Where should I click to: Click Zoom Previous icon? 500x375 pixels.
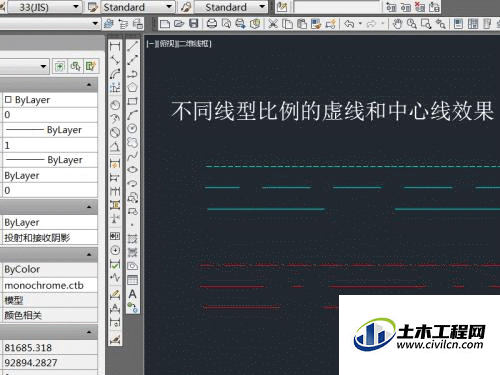click(x=441, y=24)
